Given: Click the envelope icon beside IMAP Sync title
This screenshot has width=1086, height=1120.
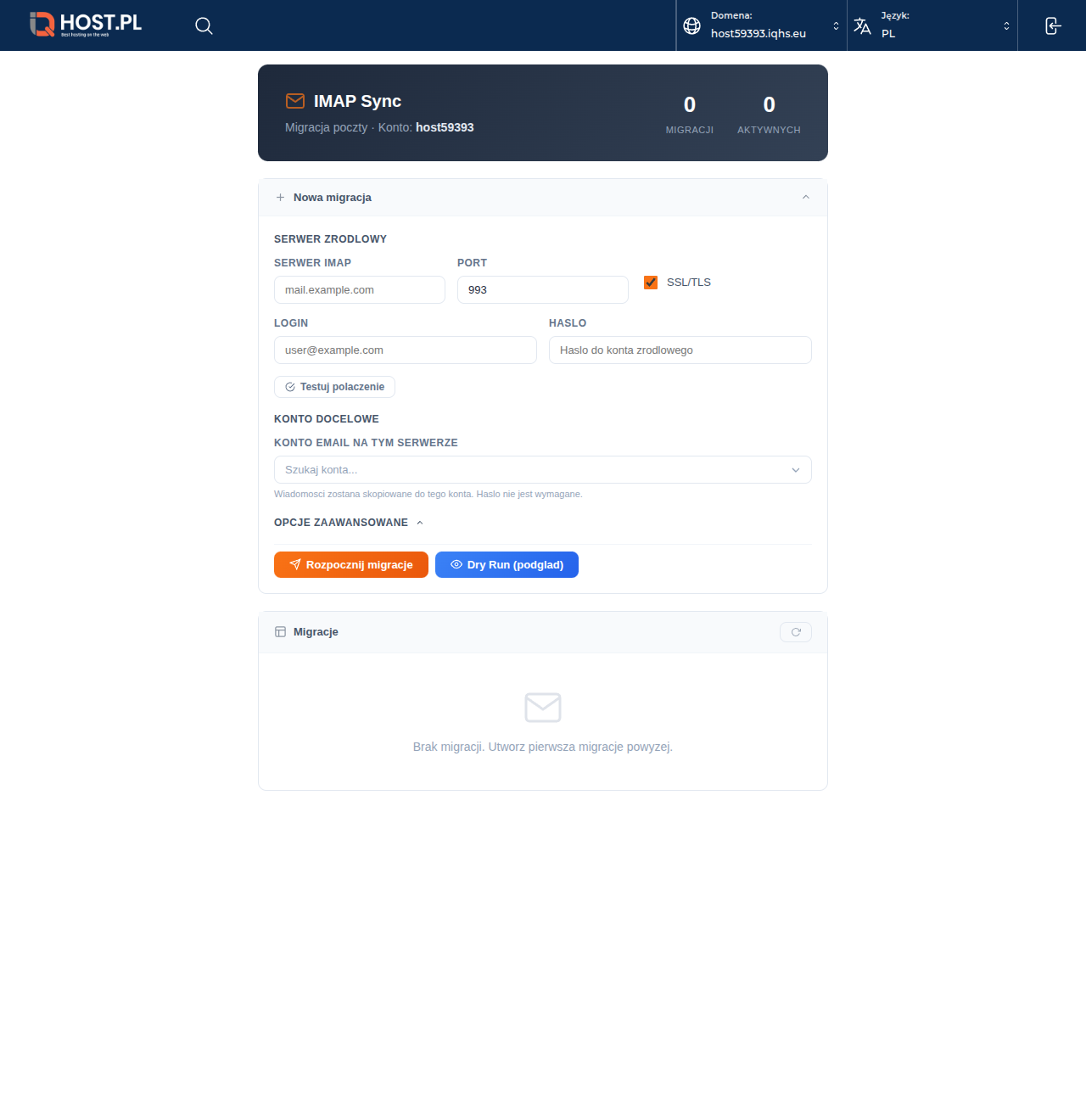Looking at the screenshot, I should point(295,101).
